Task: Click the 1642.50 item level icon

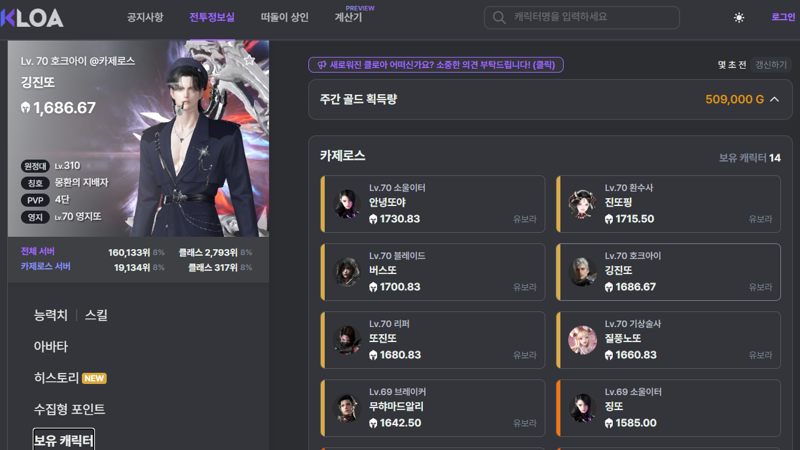Action: pos(373,423)
